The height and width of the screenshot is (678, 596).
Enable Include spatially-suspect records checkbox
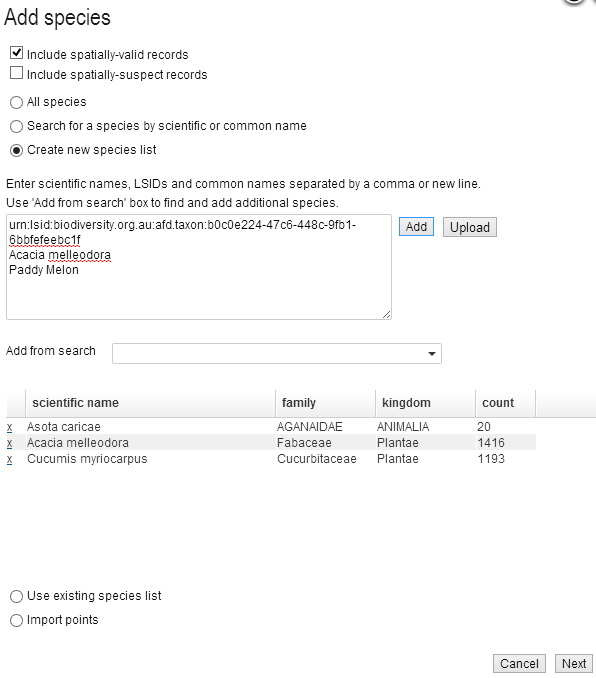16,73
